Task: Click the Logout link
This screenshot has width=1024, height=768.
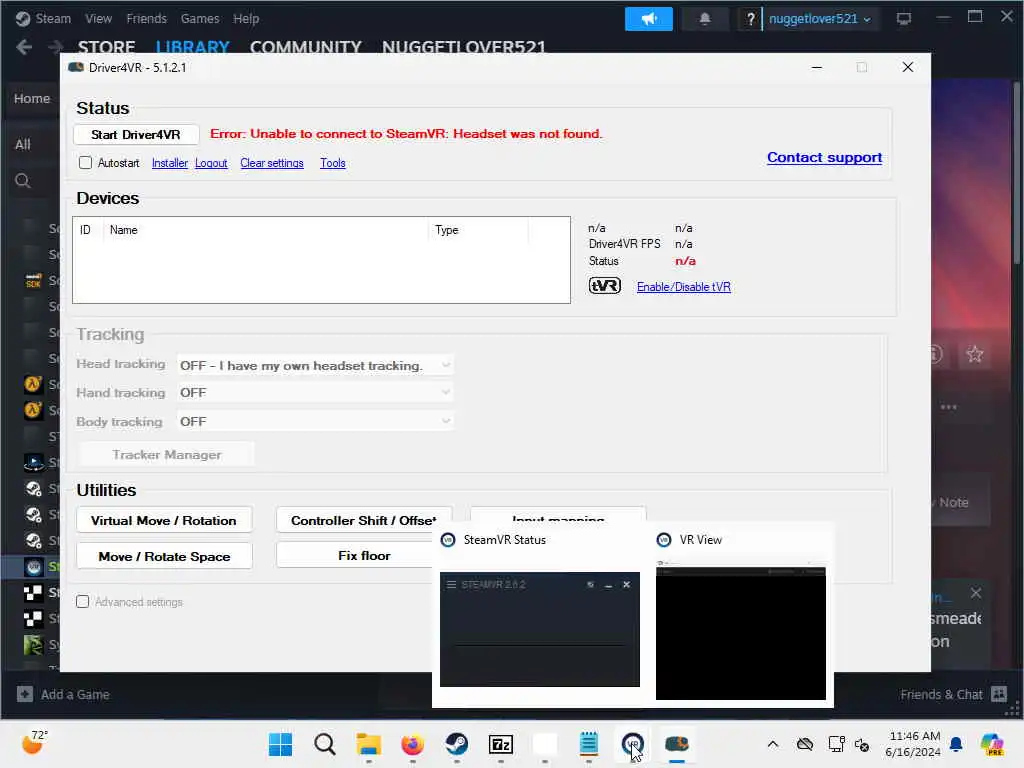Action: [211, 163]
